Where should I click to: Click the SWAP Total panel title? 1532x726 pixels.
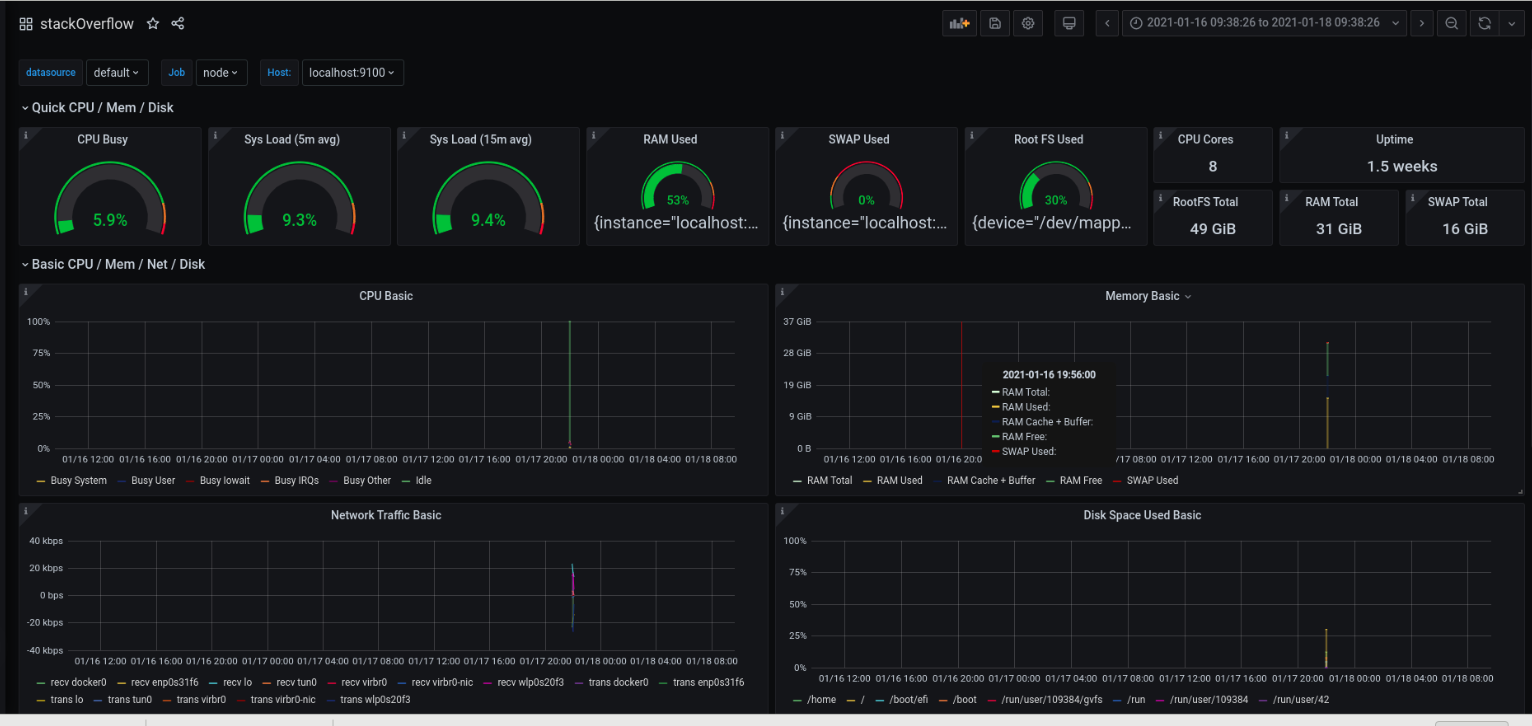(x=1457, y=201)
